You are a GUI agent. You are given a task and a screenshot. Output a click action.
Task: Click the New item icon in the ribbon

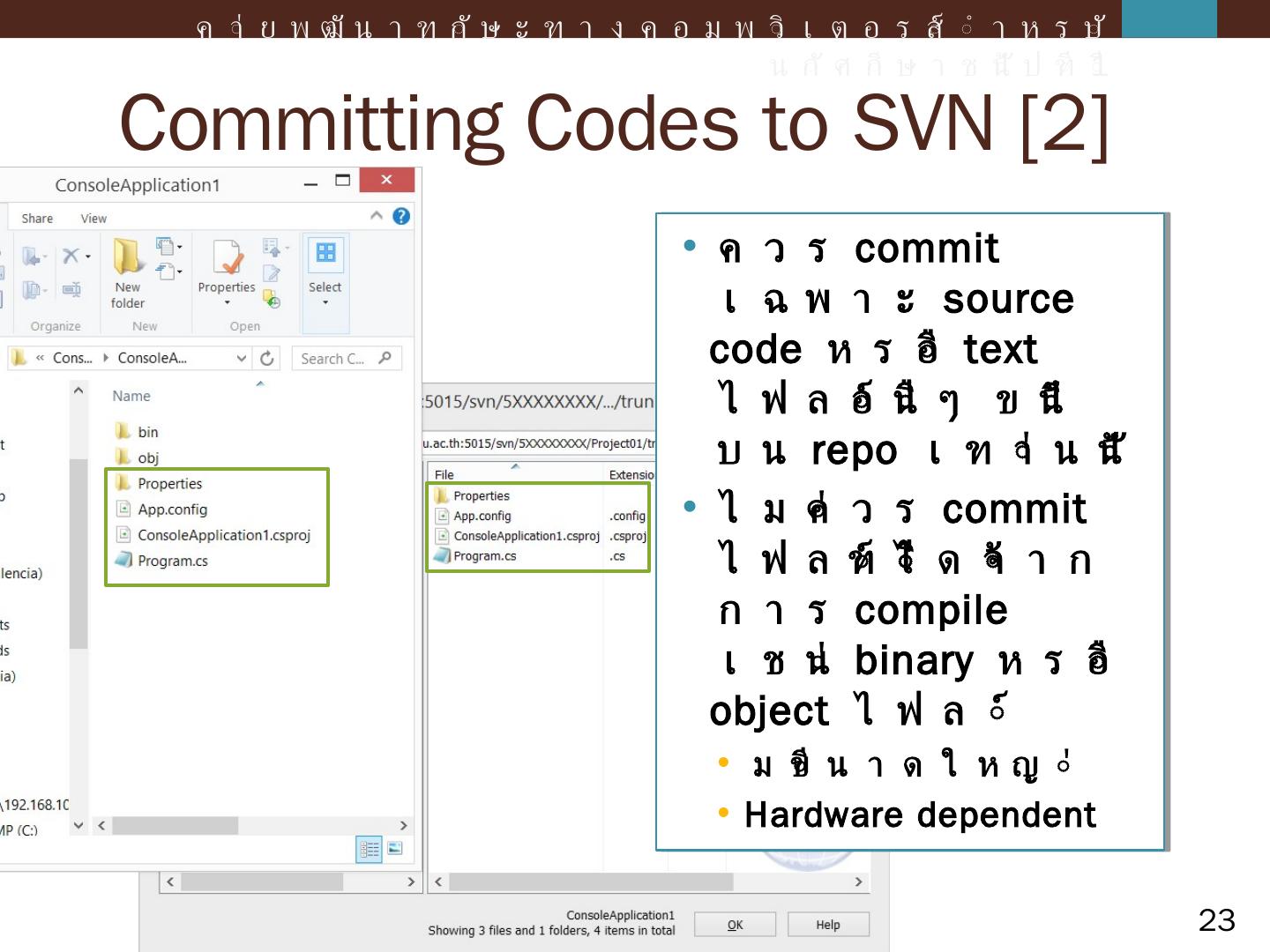166,246
